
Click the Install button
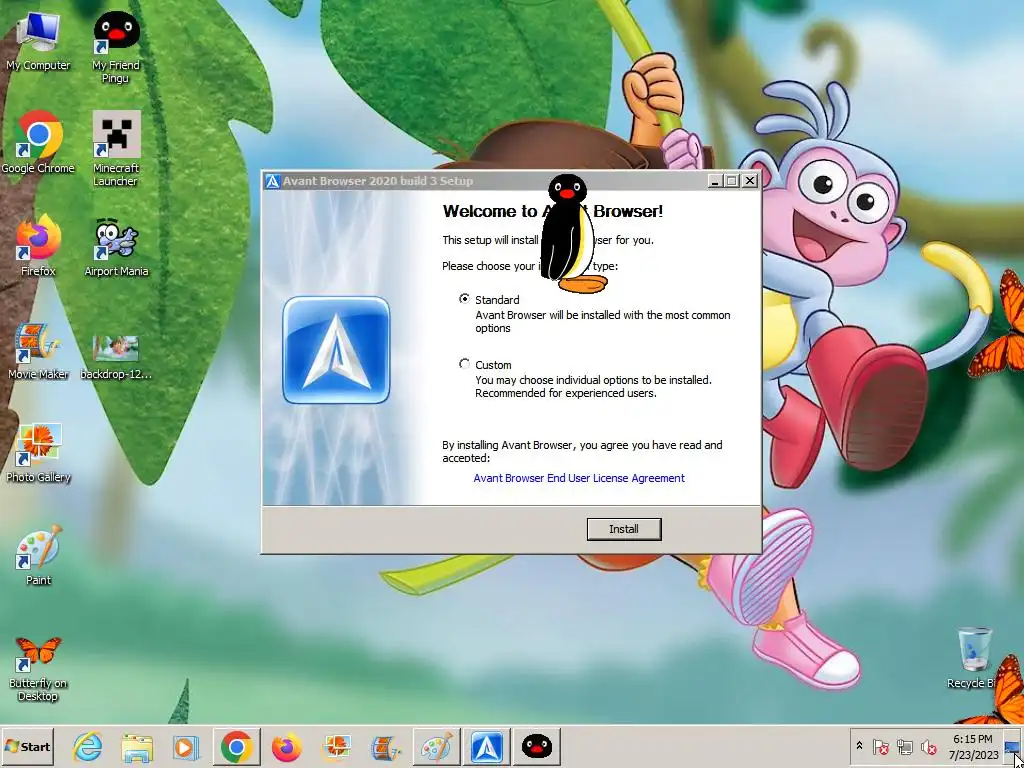[x=624, y=529]
